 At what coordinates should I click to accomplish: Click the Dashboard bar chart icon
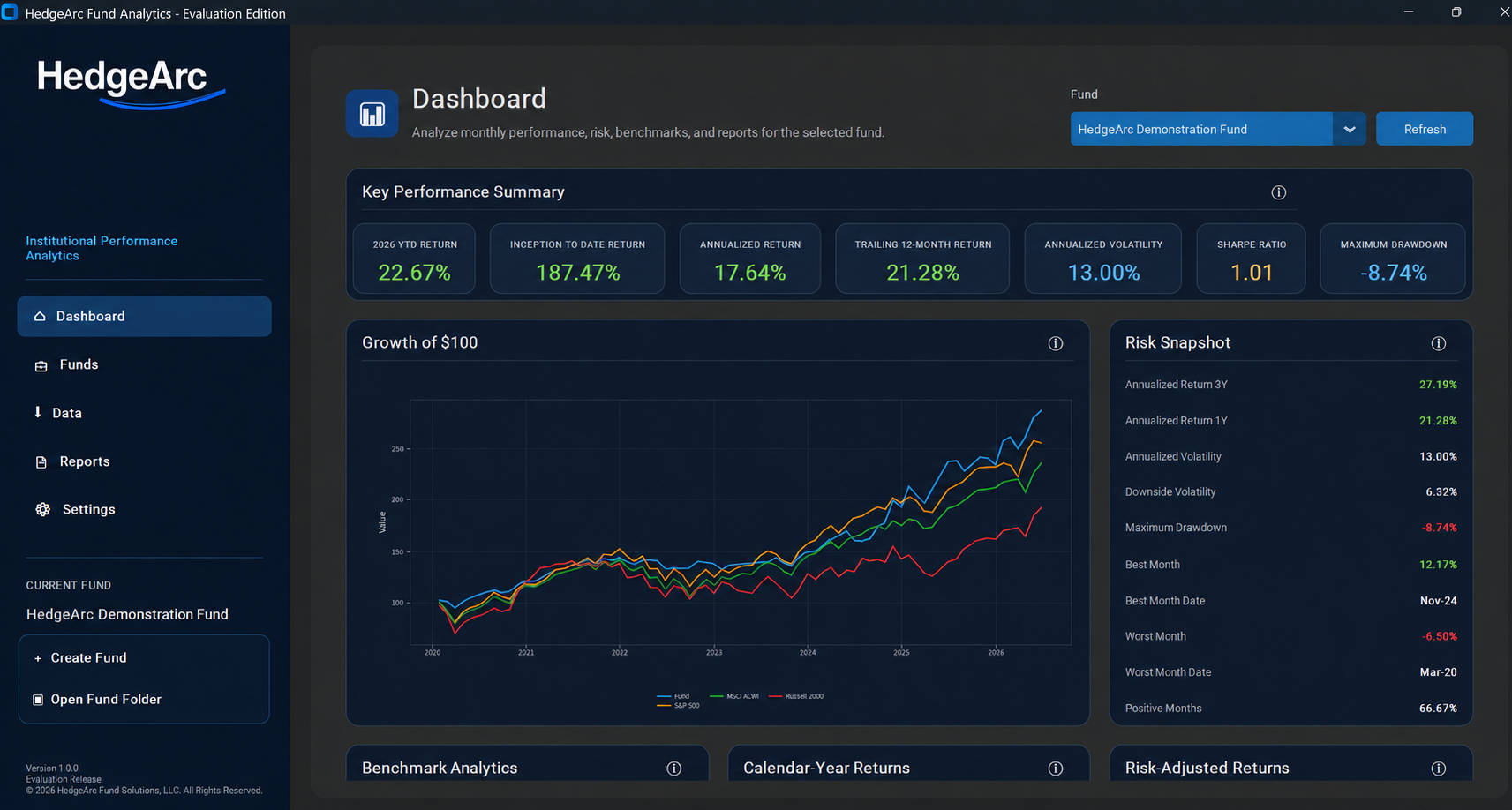[x=372, y=114]
